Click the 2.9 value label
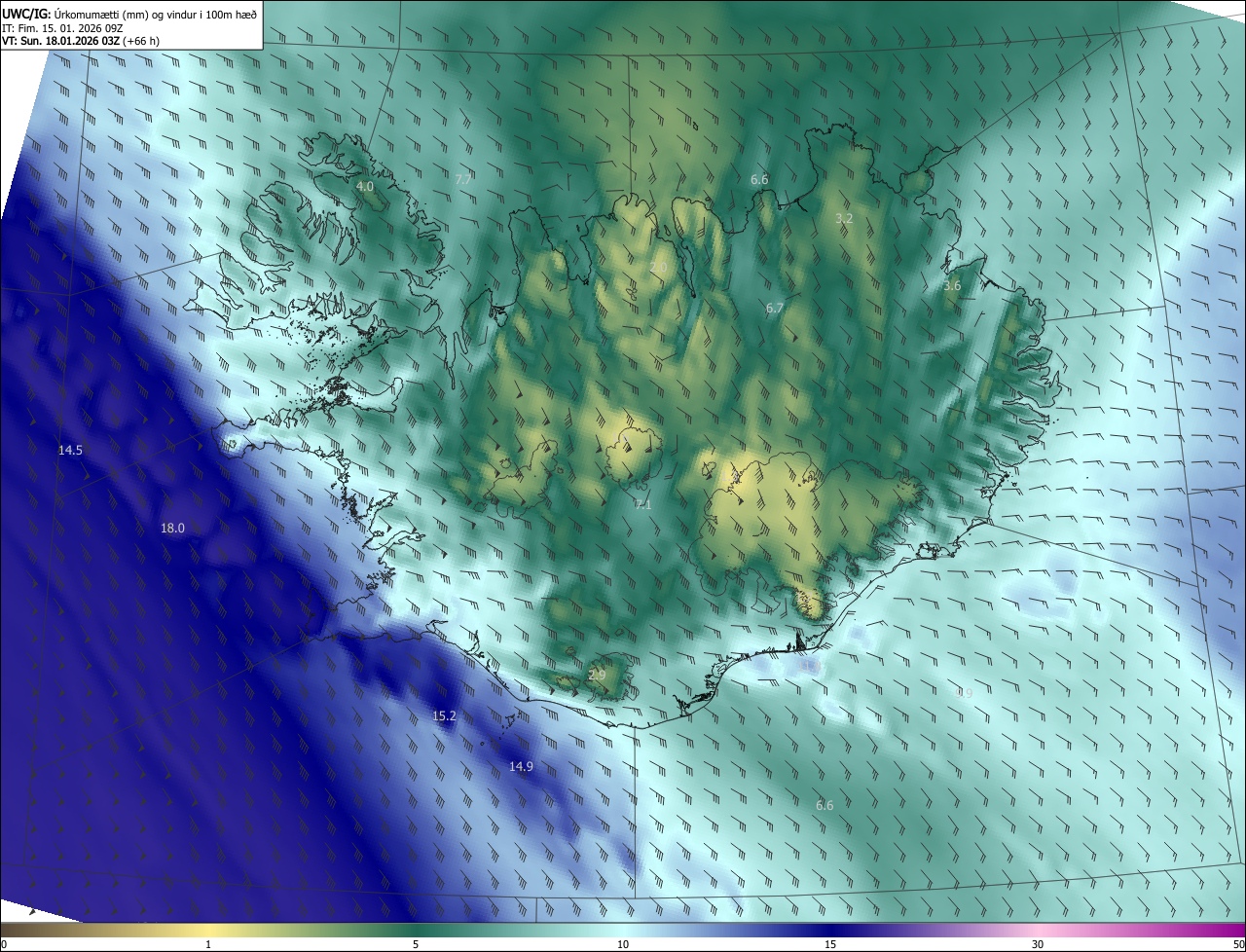 coord(597,675)
